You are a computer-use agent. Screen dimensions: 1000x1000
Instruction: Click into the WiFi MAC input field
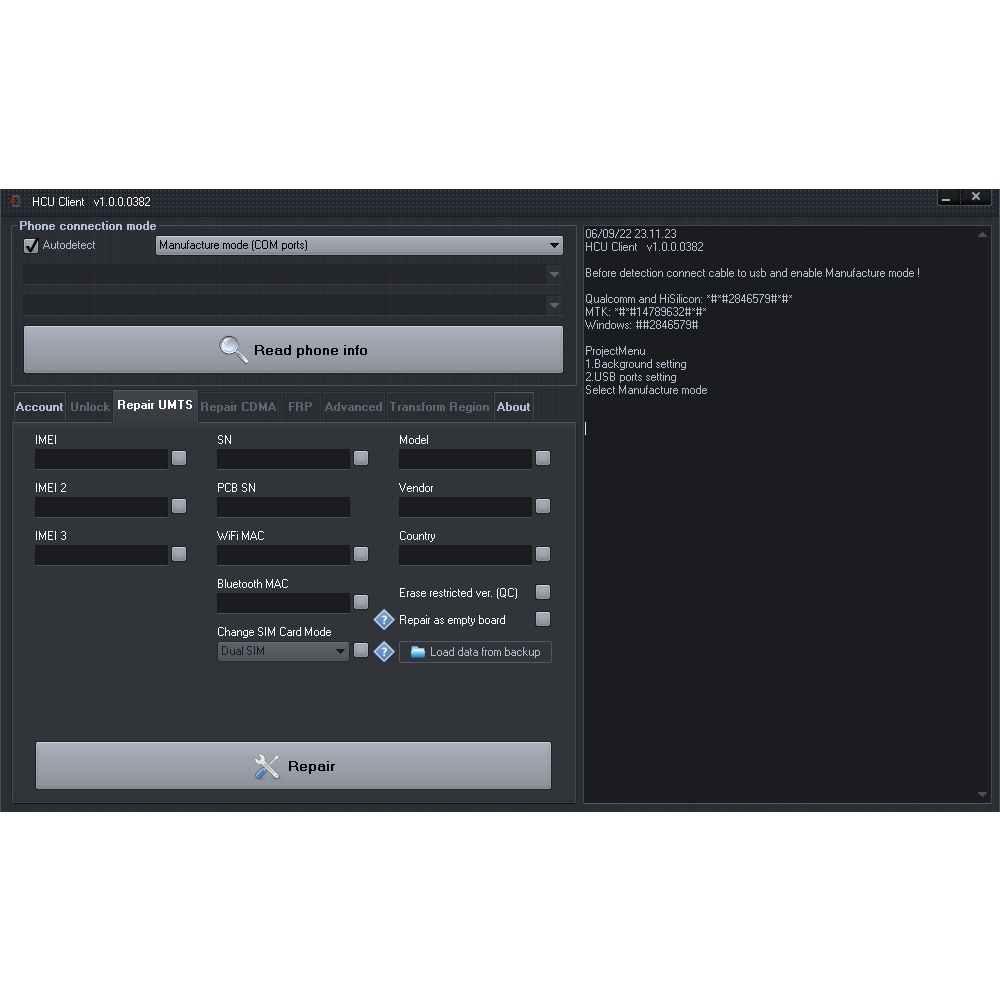(283, 554)
